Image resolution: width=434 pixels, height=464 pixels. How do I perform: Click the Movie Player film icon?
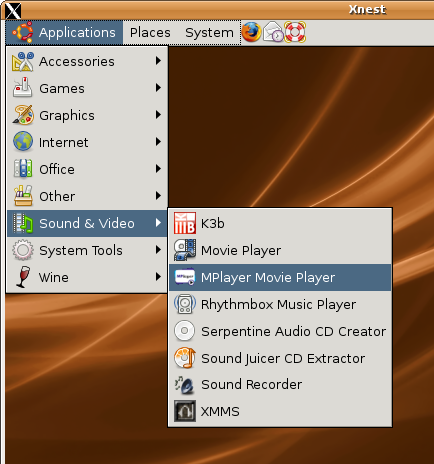pyautogui.click(x=185, y=250)
